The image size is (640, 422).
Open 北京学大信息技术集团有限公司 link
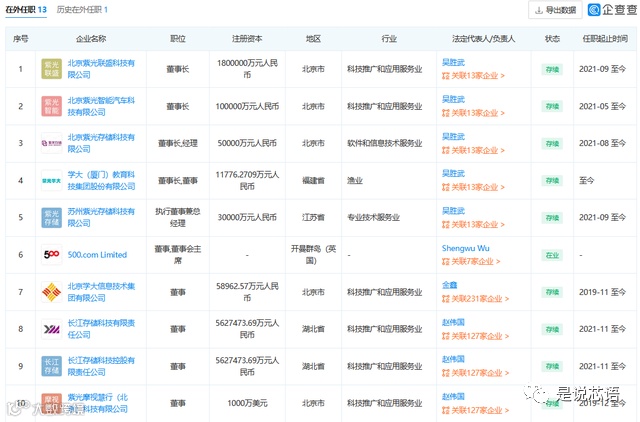coord(101,292)
